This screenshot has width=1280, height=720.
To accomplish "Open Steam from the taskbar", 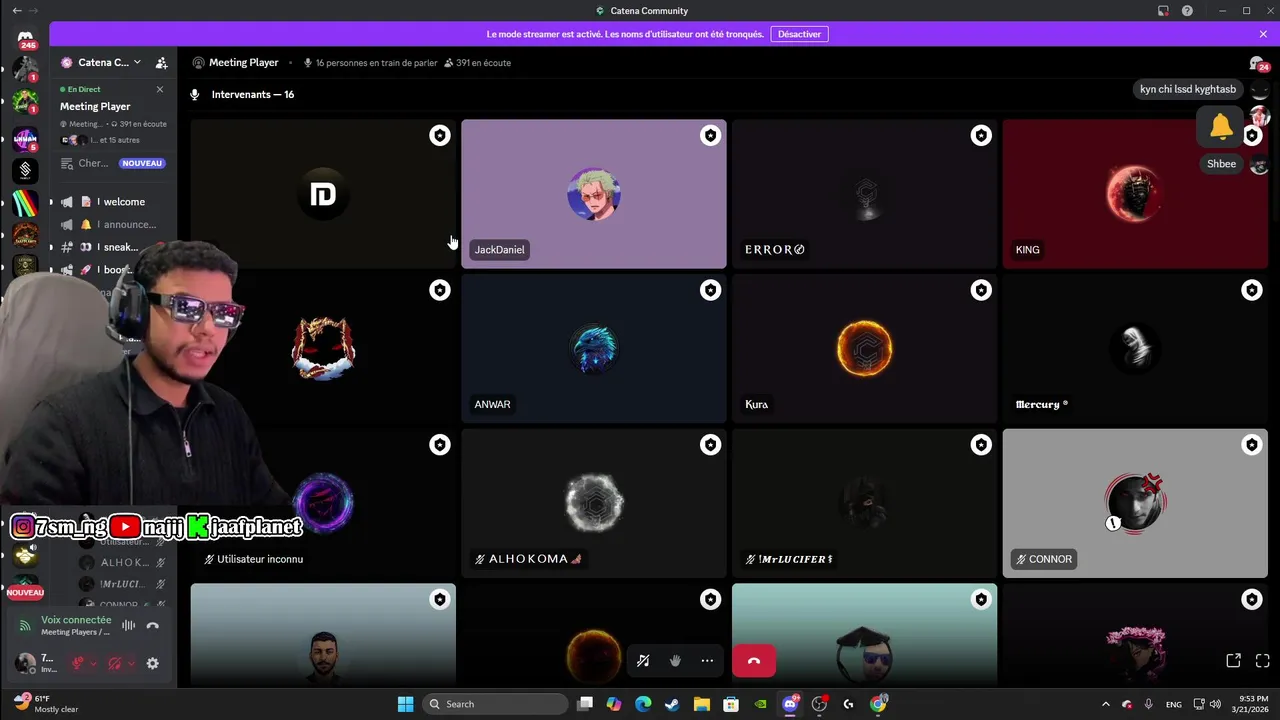I will [672, 704].
